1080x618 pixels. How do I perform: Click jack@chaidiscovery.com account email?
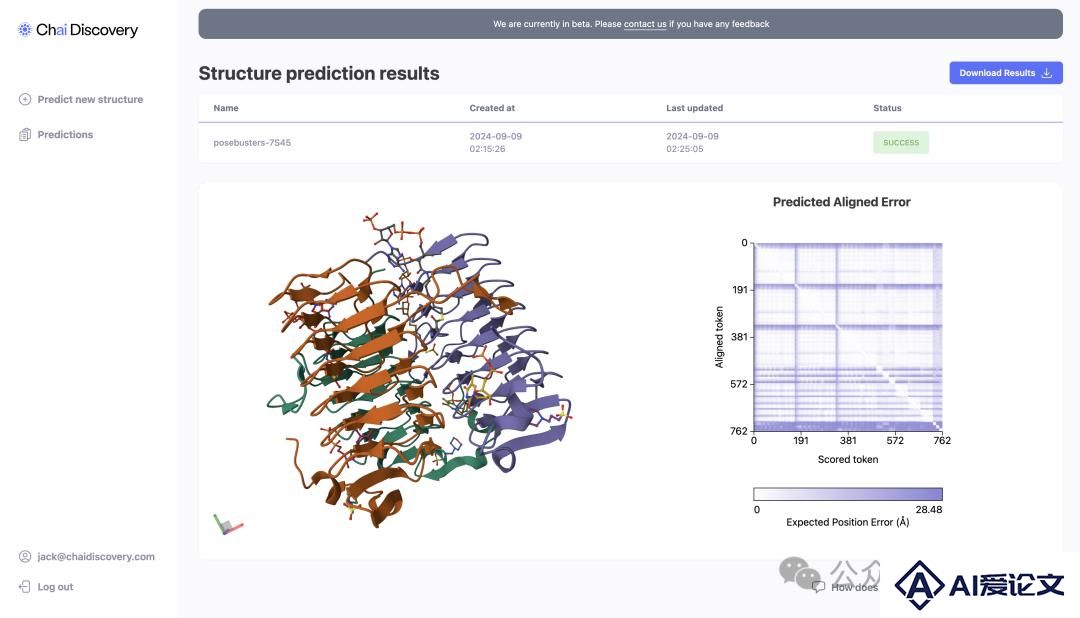click(96, 557)
